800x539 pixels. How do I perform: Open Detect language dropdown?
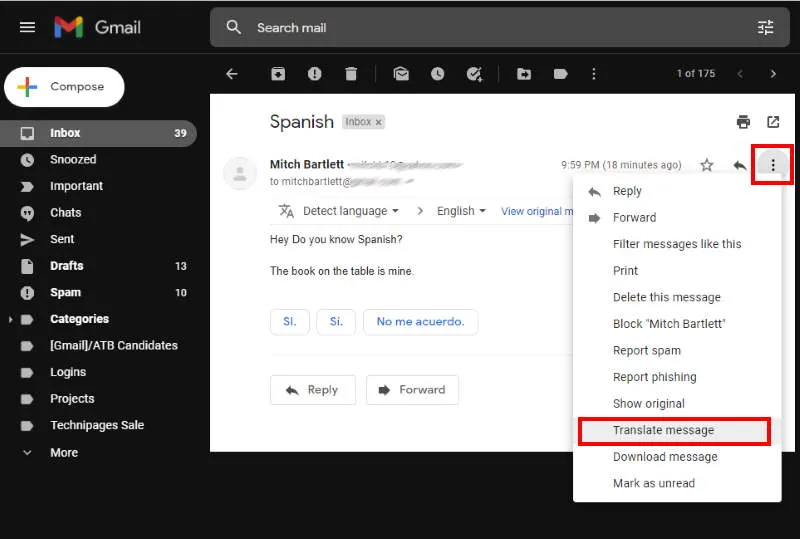point(351,211)
